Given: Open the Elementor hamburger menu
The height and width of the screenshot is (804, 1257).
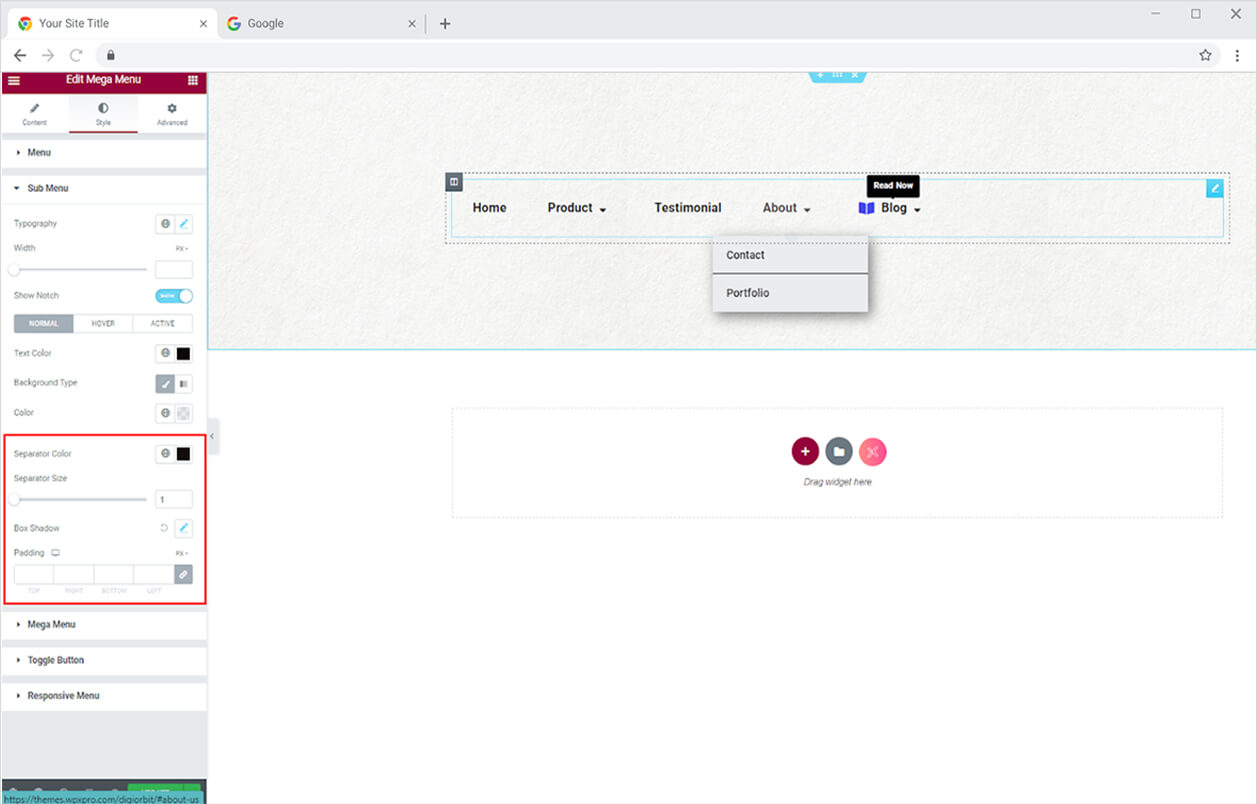Looking at the screenshot, I should (14, 80).
